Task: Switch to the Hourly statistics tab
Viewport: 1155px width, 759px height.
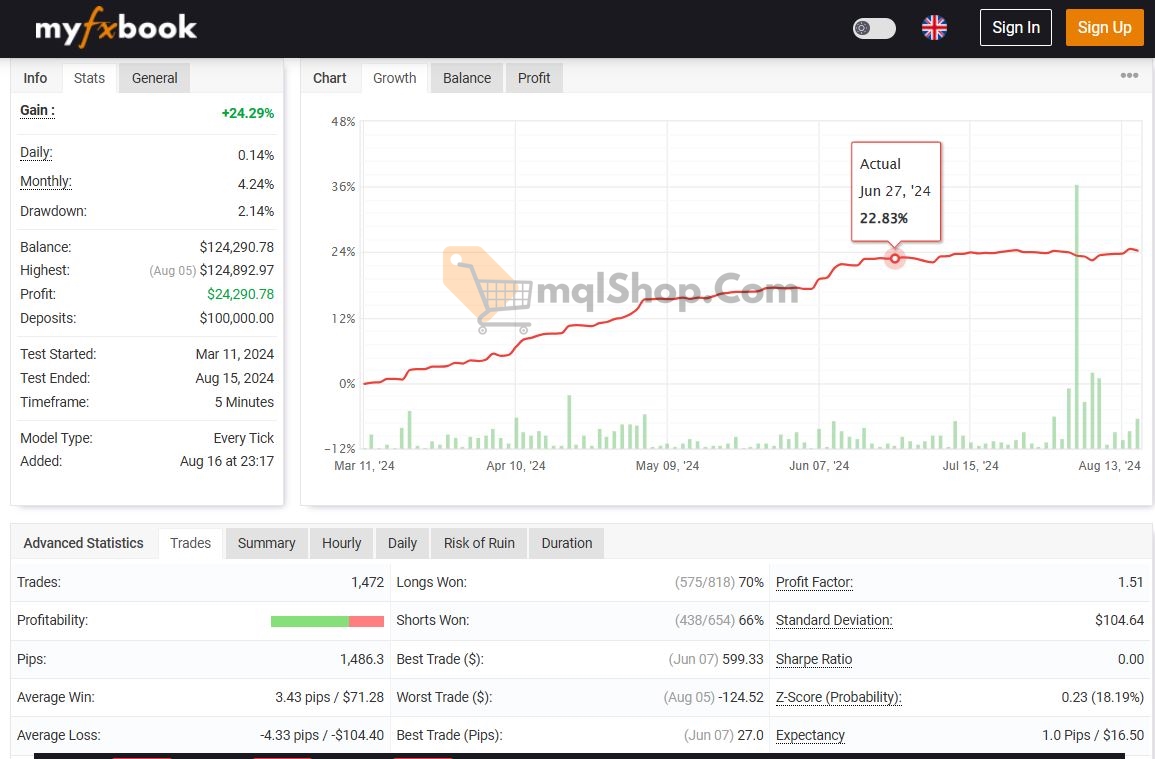Action: coord(341,543)
